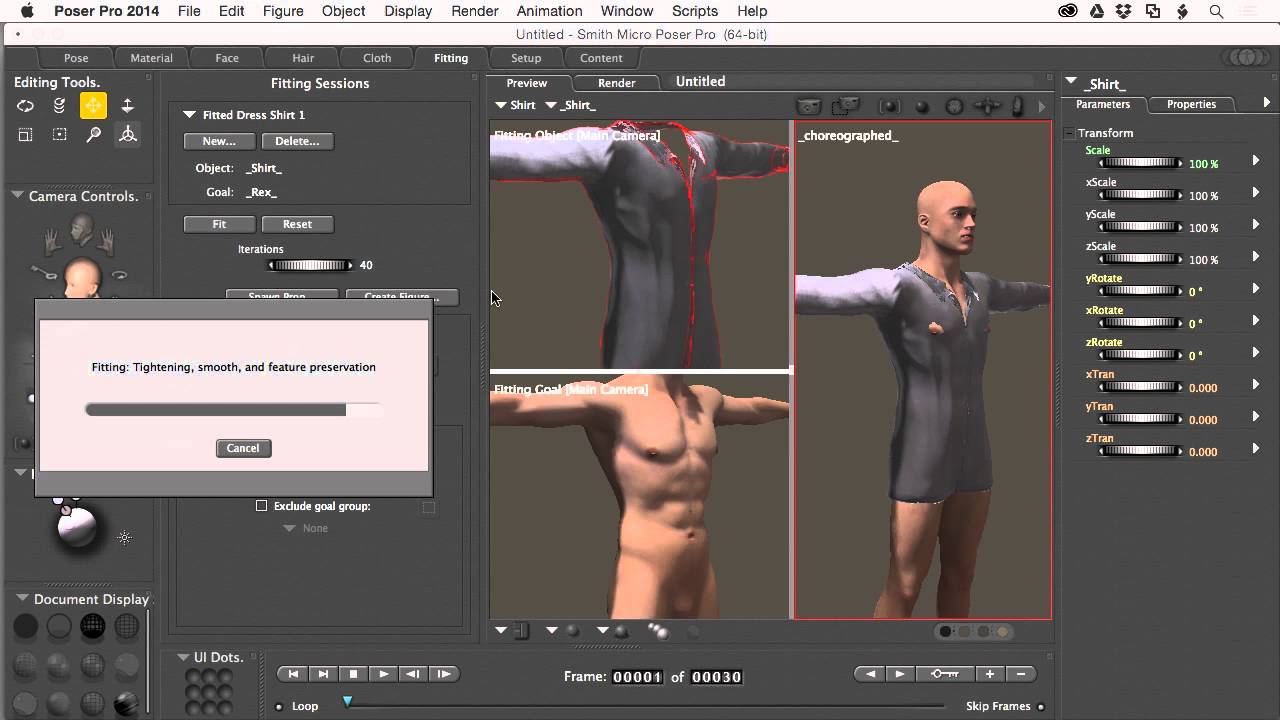The image size is (1280, 720).
Task: Click the bracketed sphere icon in preview toolbar
Action: tap(888, 106)
